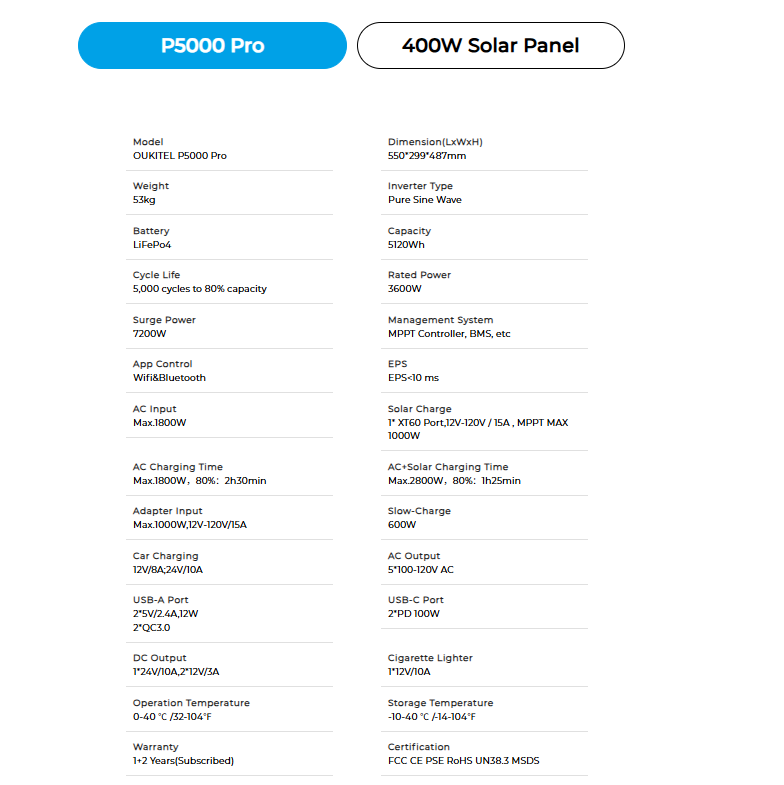Select the P5000 Pro tab

point(212,46)
